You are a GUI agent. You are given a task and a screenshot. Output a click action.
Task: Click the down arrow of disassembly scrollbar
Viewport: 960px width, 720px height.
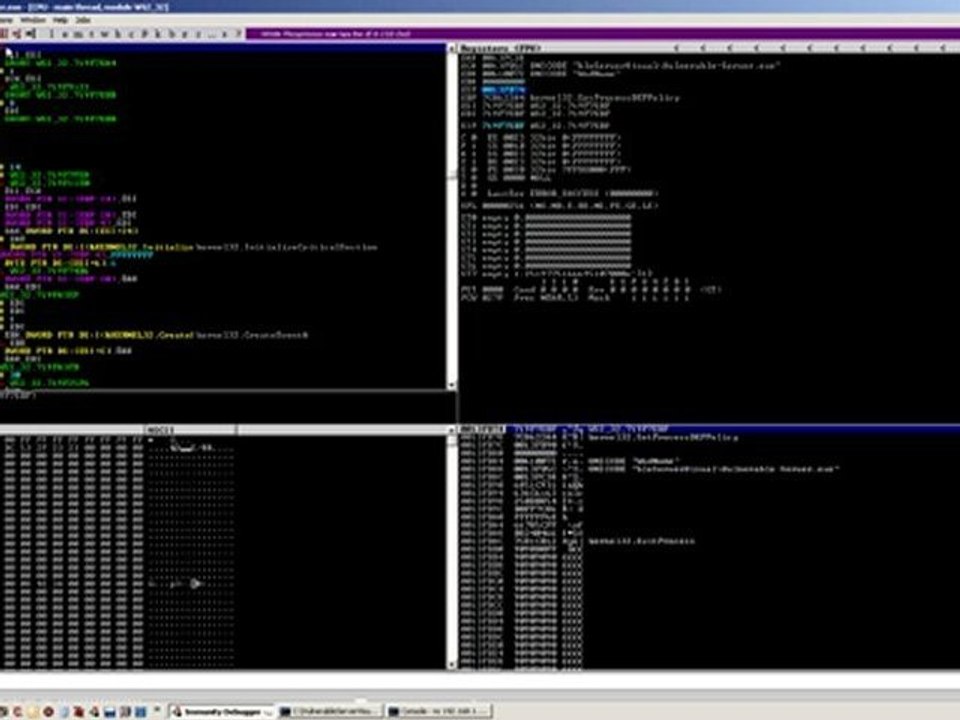click(x=452, y=385)
